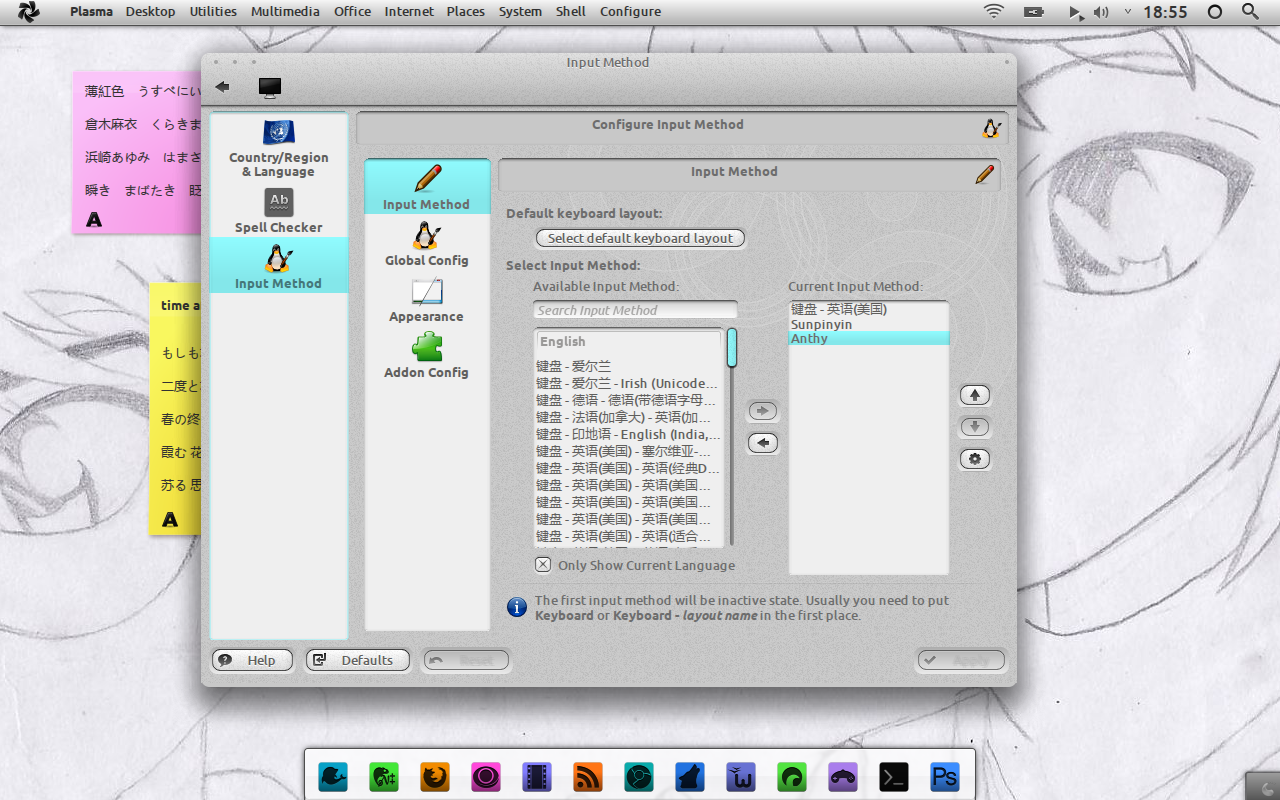Viewport: 1280px width, 800px height.
Task: Select the Irish (Unicode... keyboard row
Action: click(x=628, y=383)
